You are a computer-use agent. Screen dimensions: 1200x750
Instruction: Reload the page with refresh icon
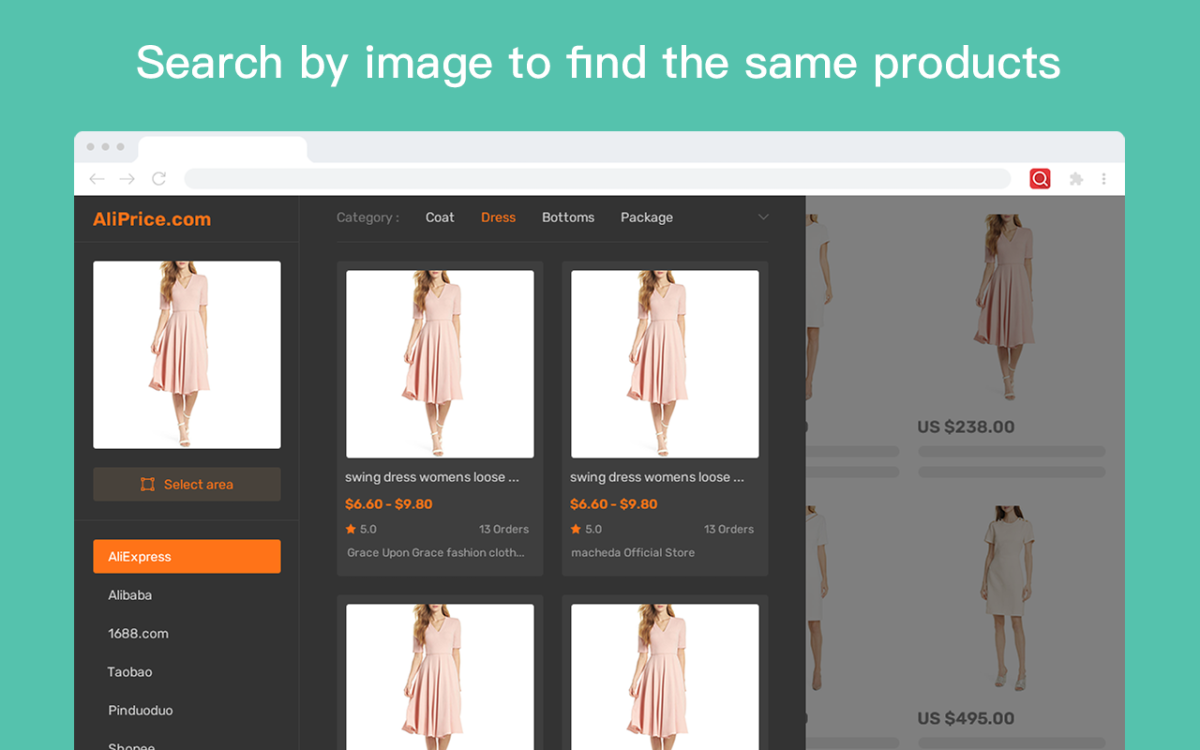click(x=159, y=179)
